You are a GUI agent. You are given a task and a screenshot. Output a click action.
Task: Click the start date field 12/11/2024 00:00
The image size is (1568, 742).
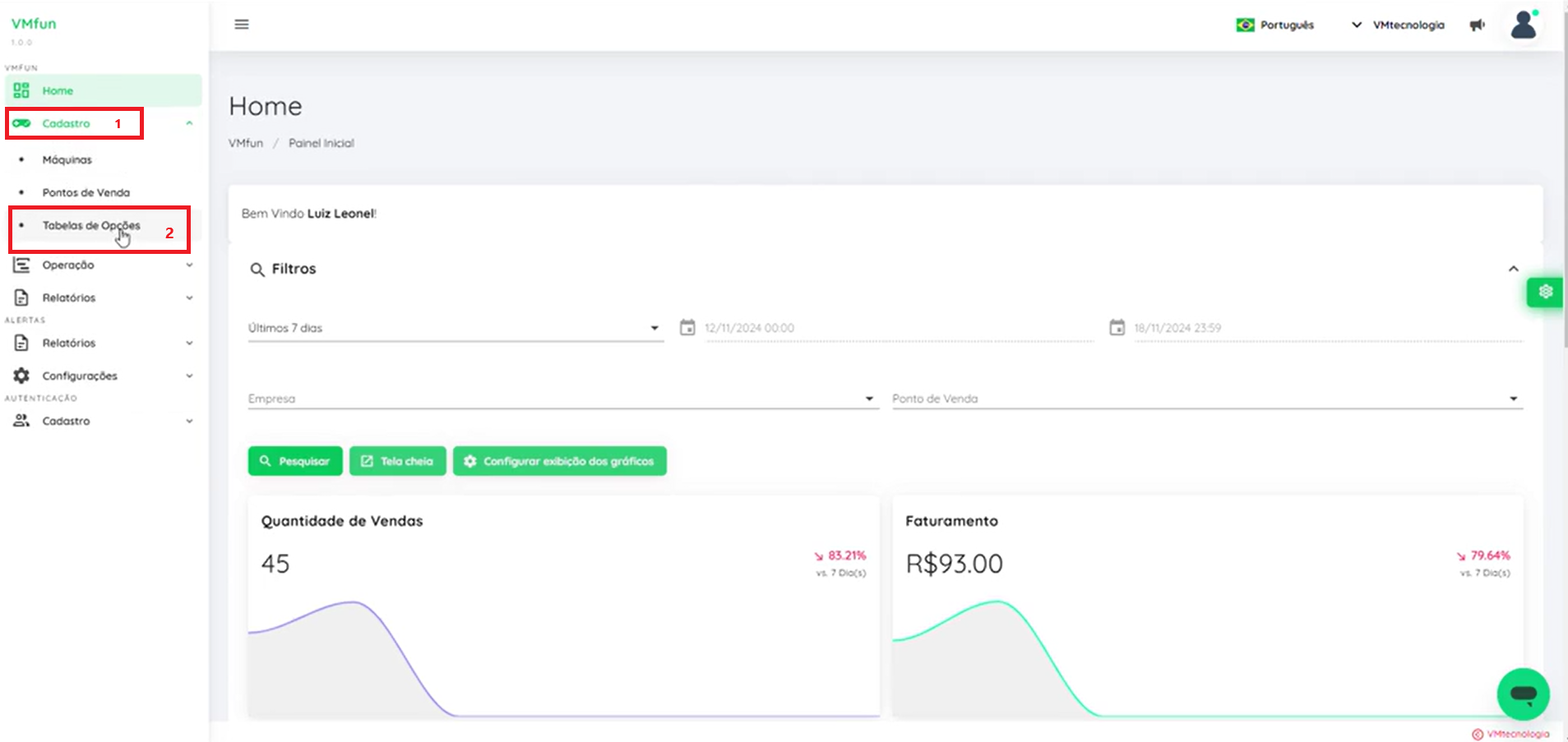(900, 328)
